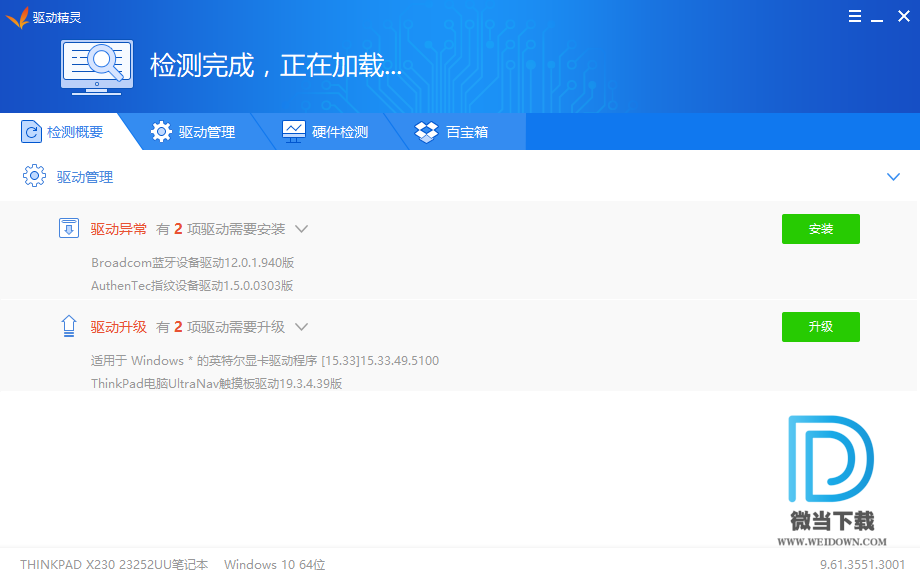Click the version number 9.61.3551.3001
920x580 pixels.
click(x=862, y=564)
